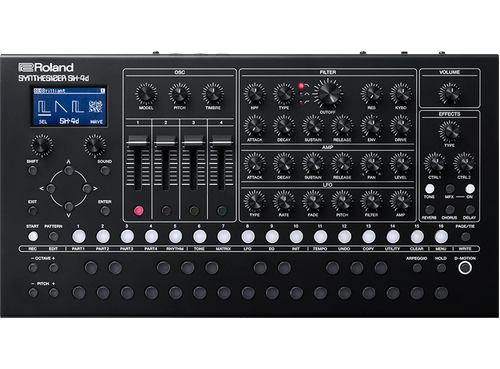Push the PATTERN button
This screenshot has width=500, height=369.
click(53, 236)
